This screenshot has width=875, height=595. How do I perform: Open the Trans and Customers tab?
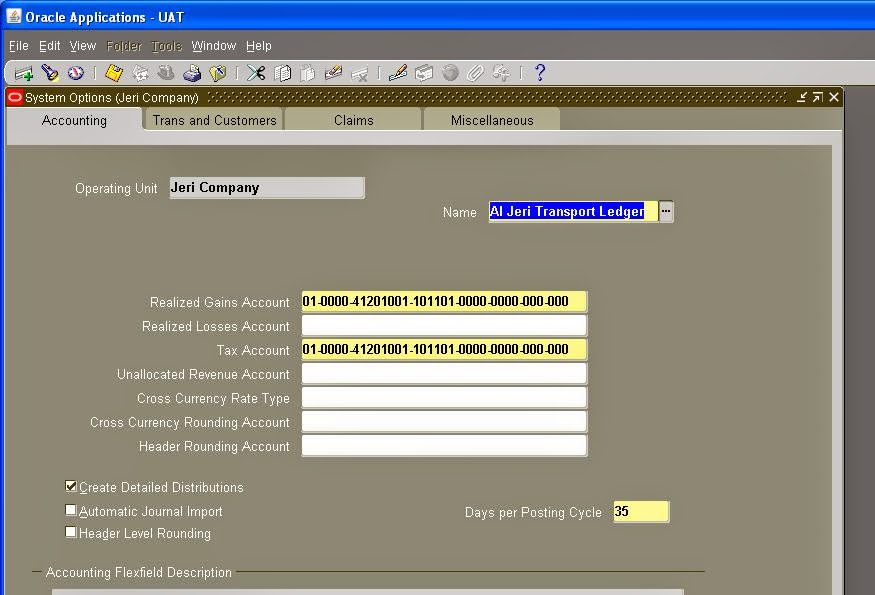tap(213, 119)
